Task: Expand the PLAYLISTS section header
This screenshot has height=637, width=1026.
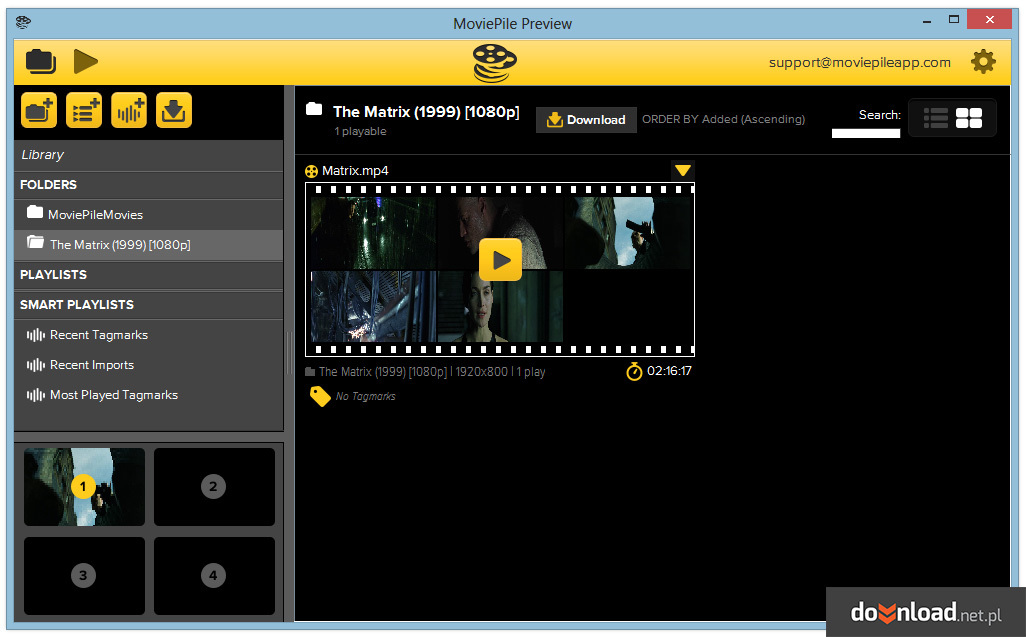Action: tap(149, 275)
